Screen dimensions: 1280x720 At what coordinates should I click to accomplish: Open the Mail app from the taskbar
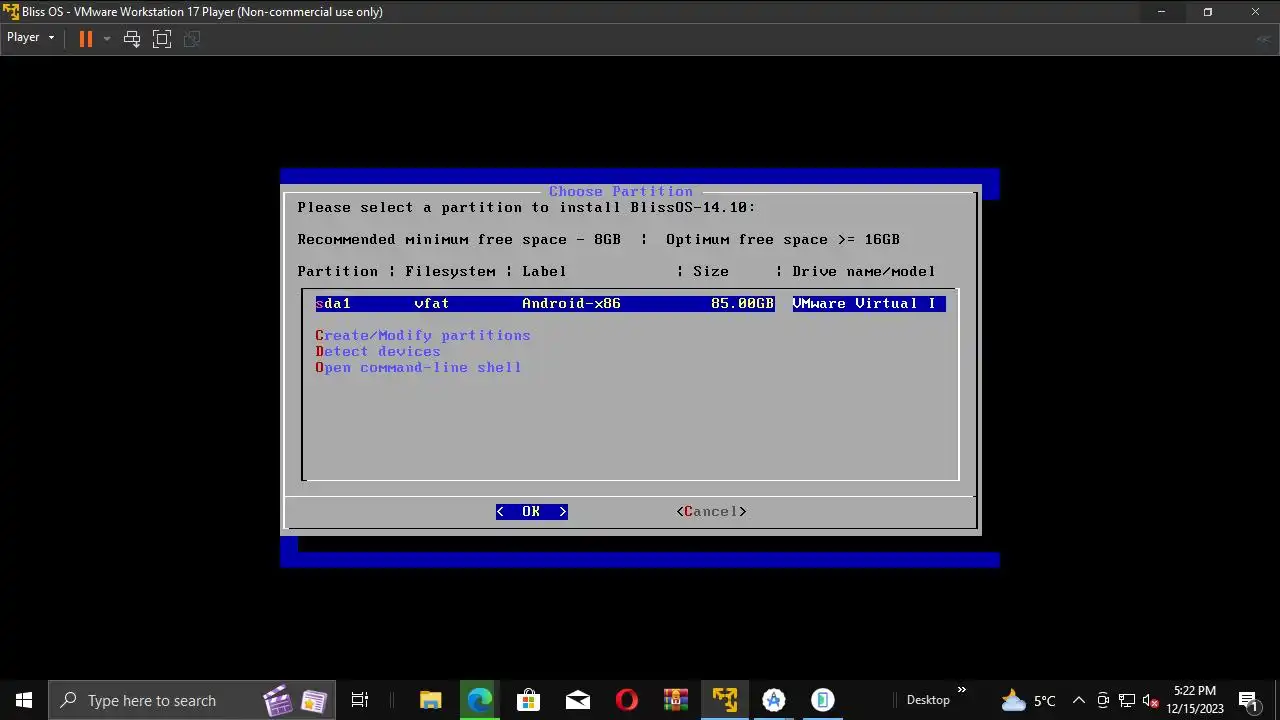coord(577,700)
